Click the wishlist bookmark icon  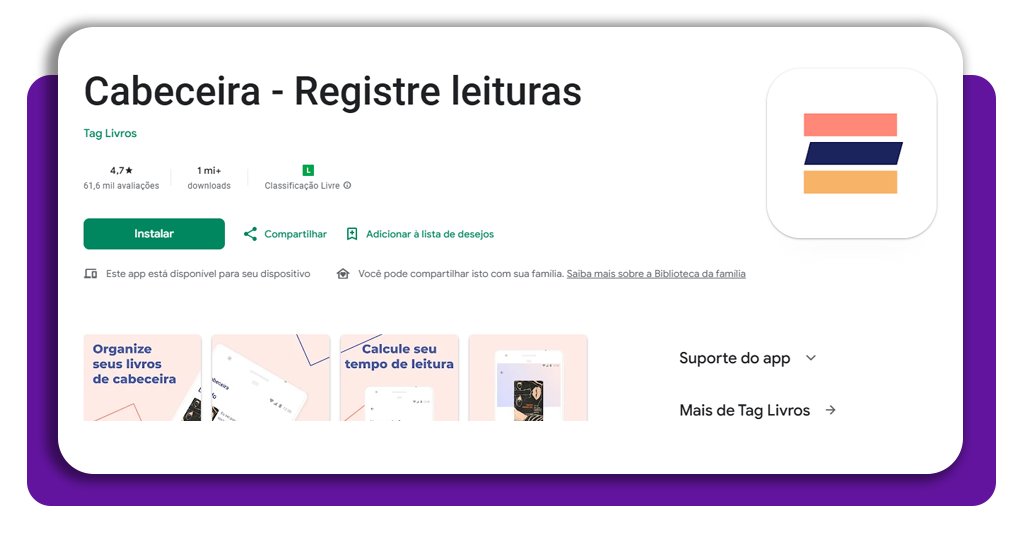pos(352,234)
